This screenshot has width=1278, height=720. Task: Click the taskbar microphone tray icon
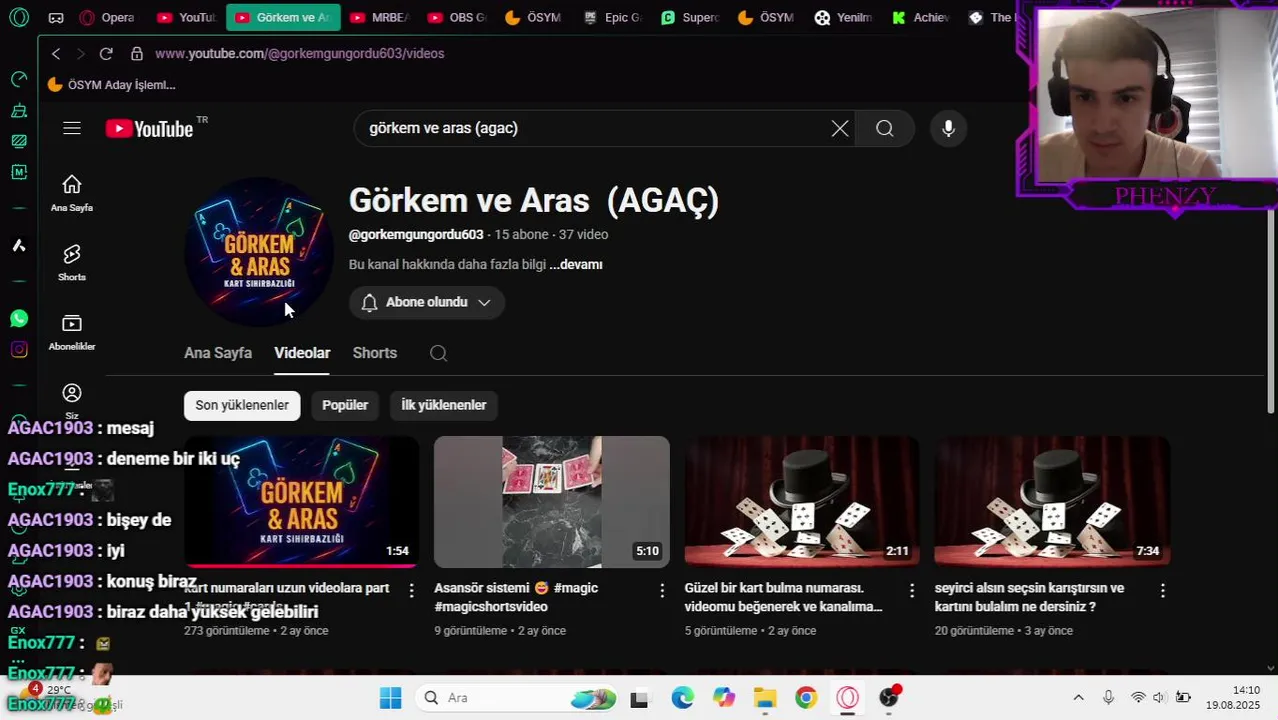pyautogui.click(x=1108, y=697)
